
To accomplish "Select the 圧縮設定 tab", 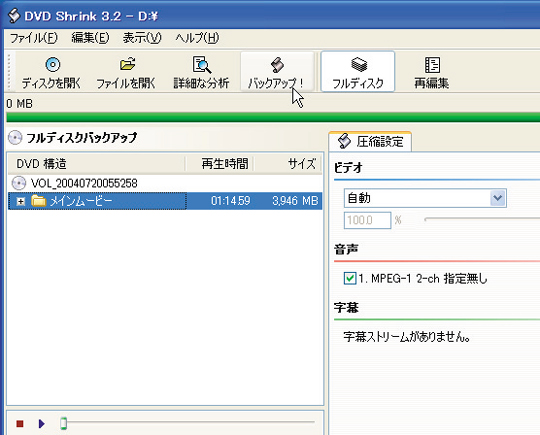I will click(370, 142).
